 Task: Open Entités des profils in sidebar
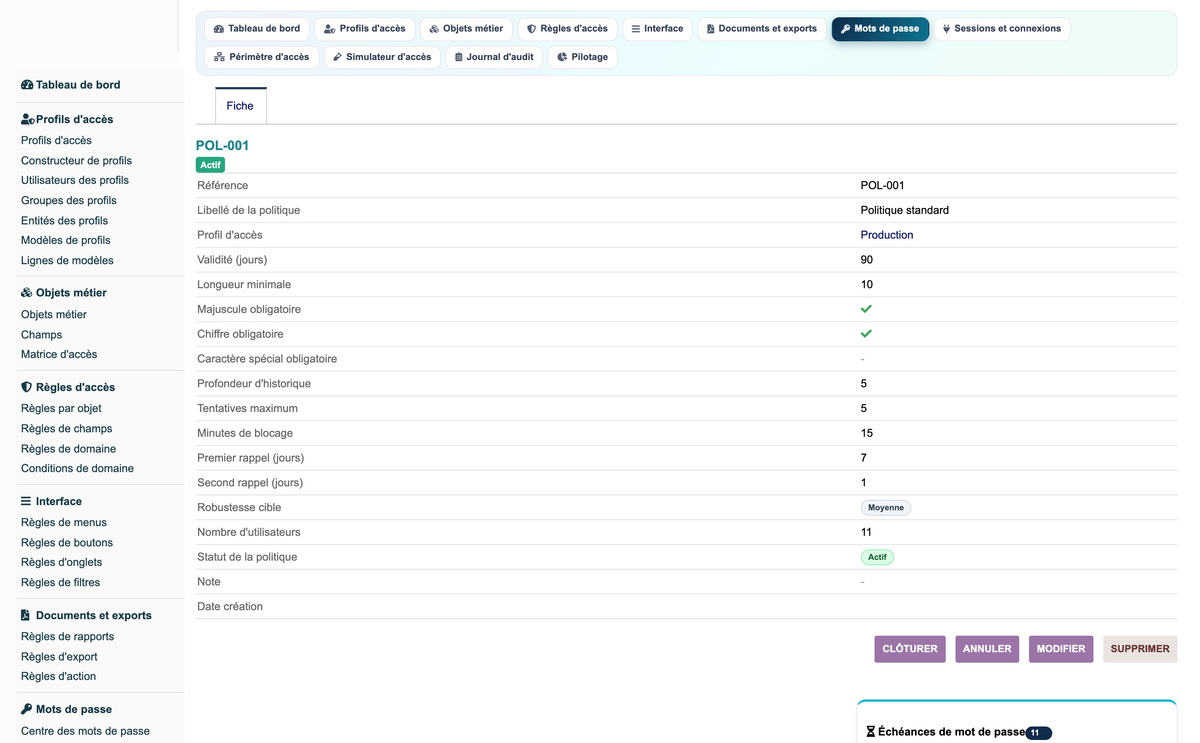(x=64, y=221)
